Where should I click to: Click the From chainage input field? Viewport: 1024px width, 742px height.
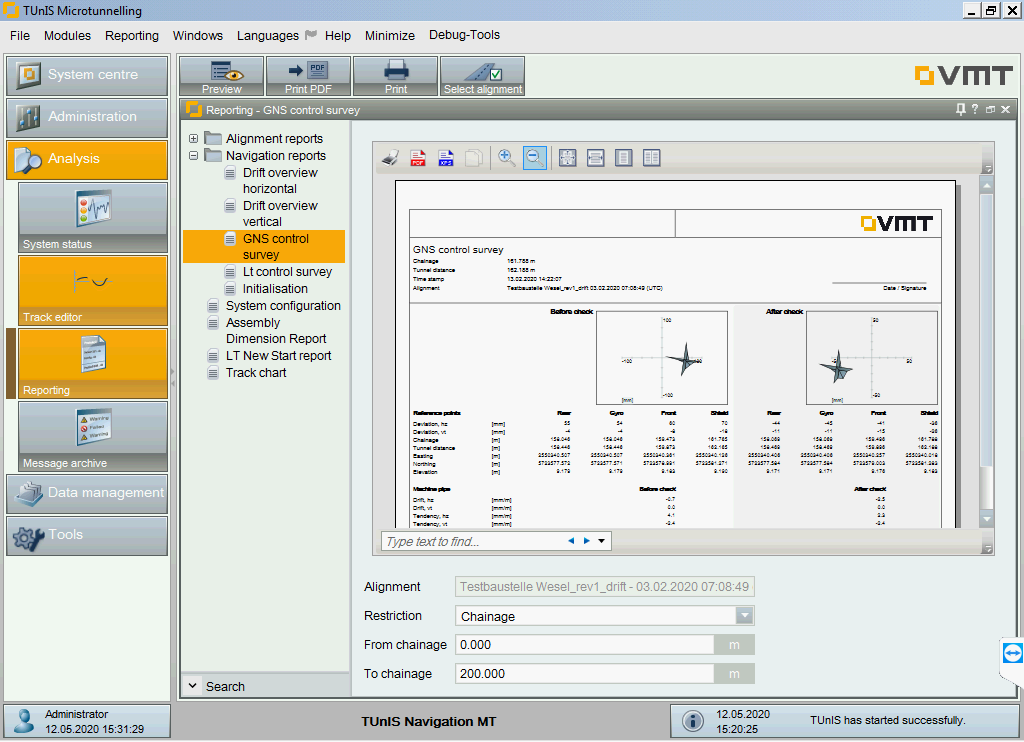(x=584, y=645)
